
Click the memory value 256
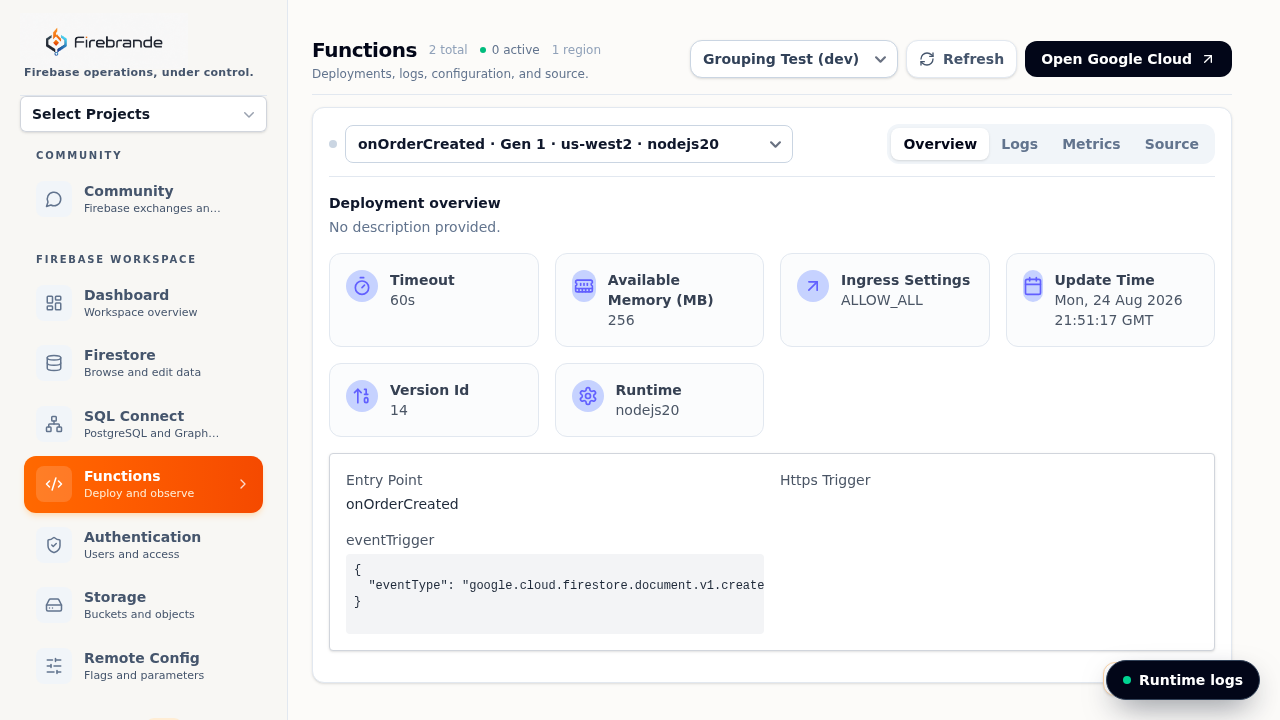click(621, 320)
